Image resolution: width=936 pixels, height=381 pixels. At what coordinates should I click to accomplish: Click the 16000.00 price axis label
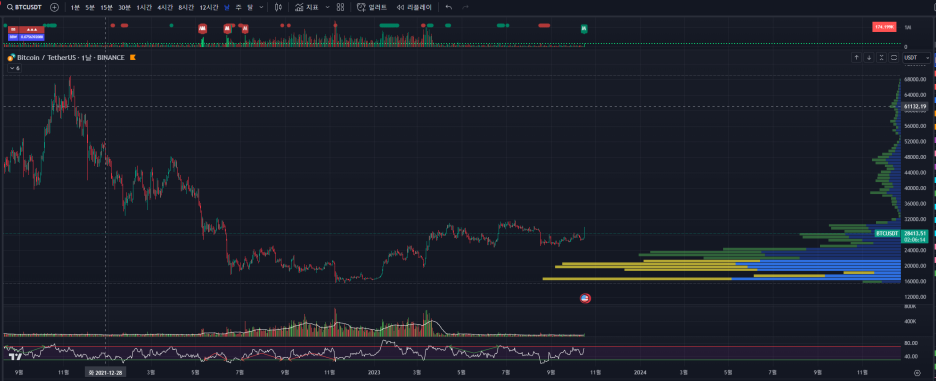coord(915,281)
